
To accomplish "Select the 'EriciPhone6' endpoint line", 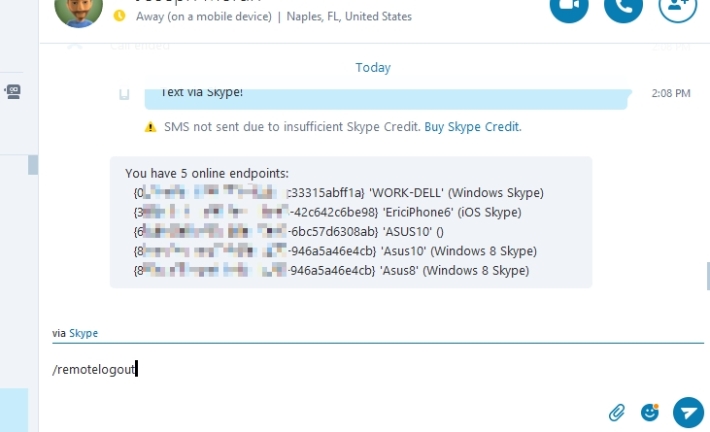I will tap(327, 212).
